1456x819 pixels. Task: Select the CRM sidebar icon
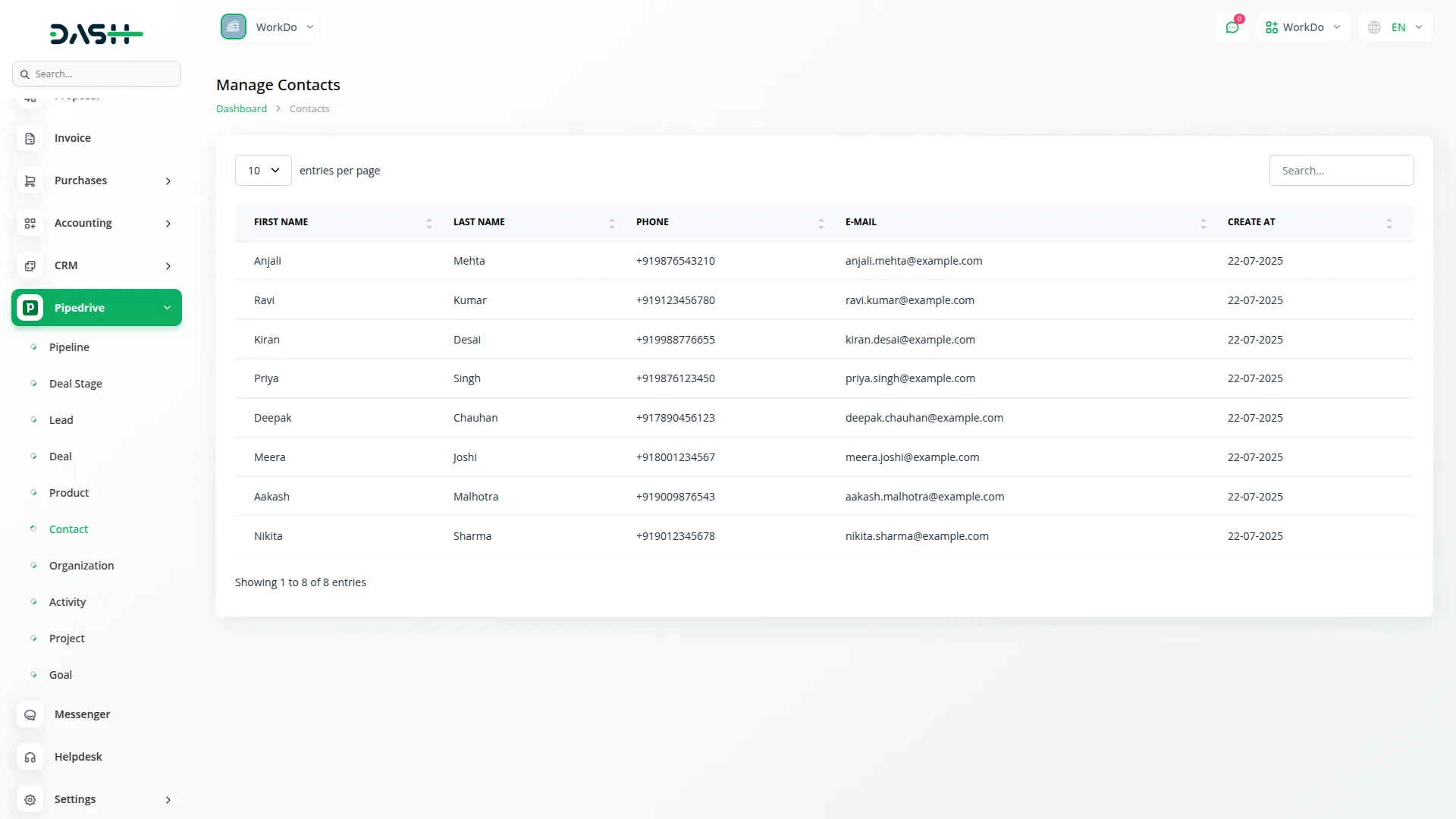[30, 265]
